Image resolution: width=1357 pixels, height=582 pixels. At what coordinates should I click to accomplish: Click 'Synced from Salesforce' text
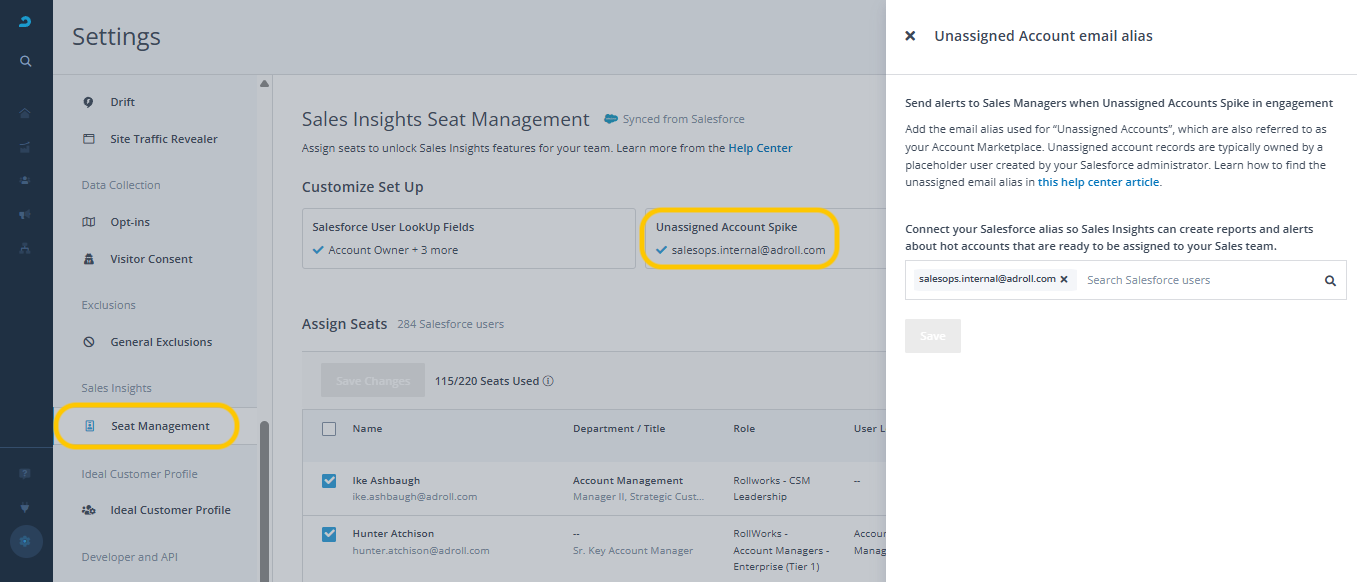[683, 119]
